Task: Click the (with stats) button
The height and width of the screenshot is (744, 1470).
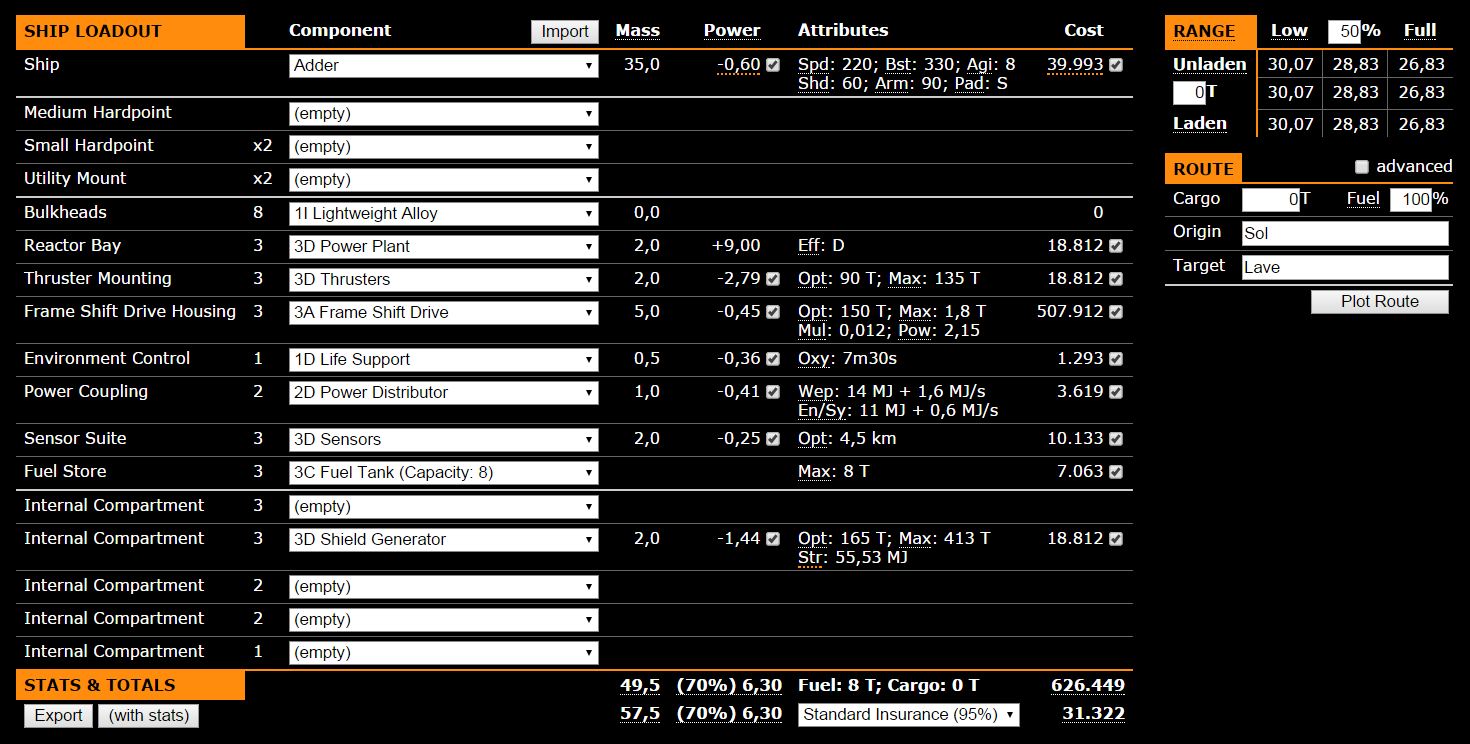Action: 149,716
